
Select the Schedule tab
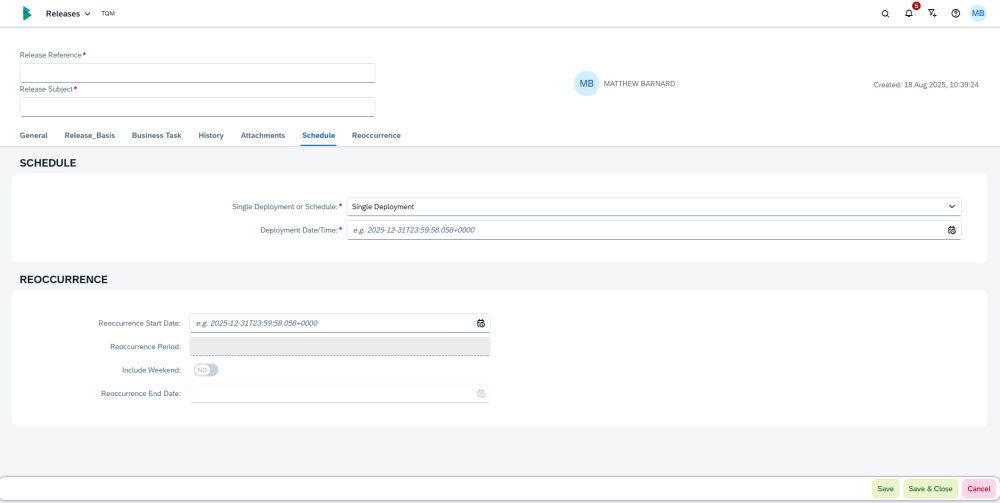318,135
